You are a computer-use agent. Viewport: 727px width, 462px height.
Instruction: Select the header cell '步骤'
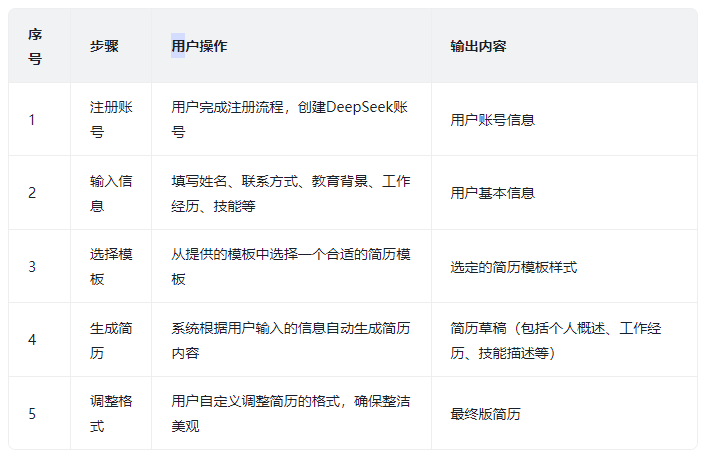(x=111, y=46)
